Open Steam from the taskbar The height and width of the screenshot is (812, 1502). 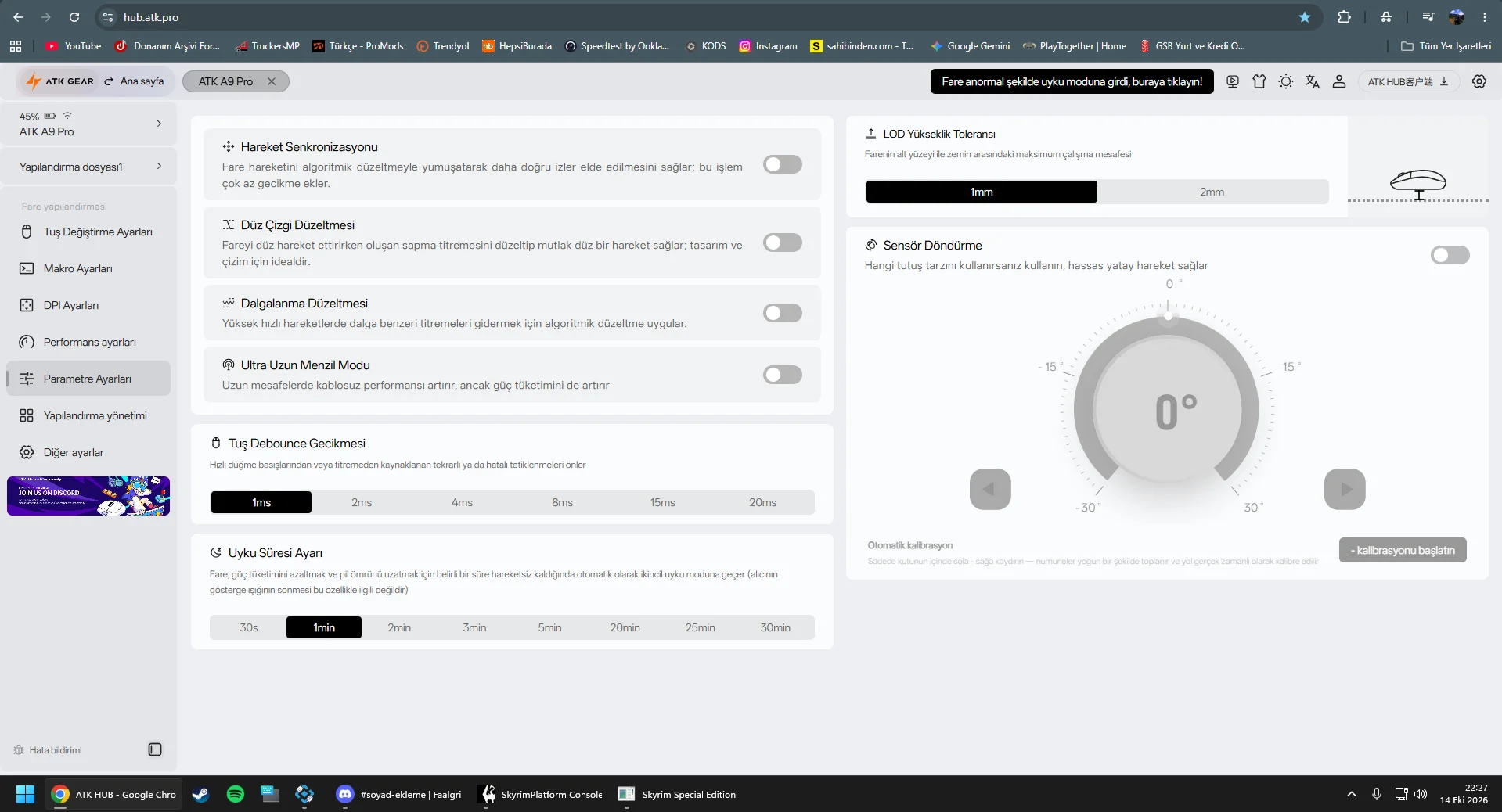coord(201,795)
